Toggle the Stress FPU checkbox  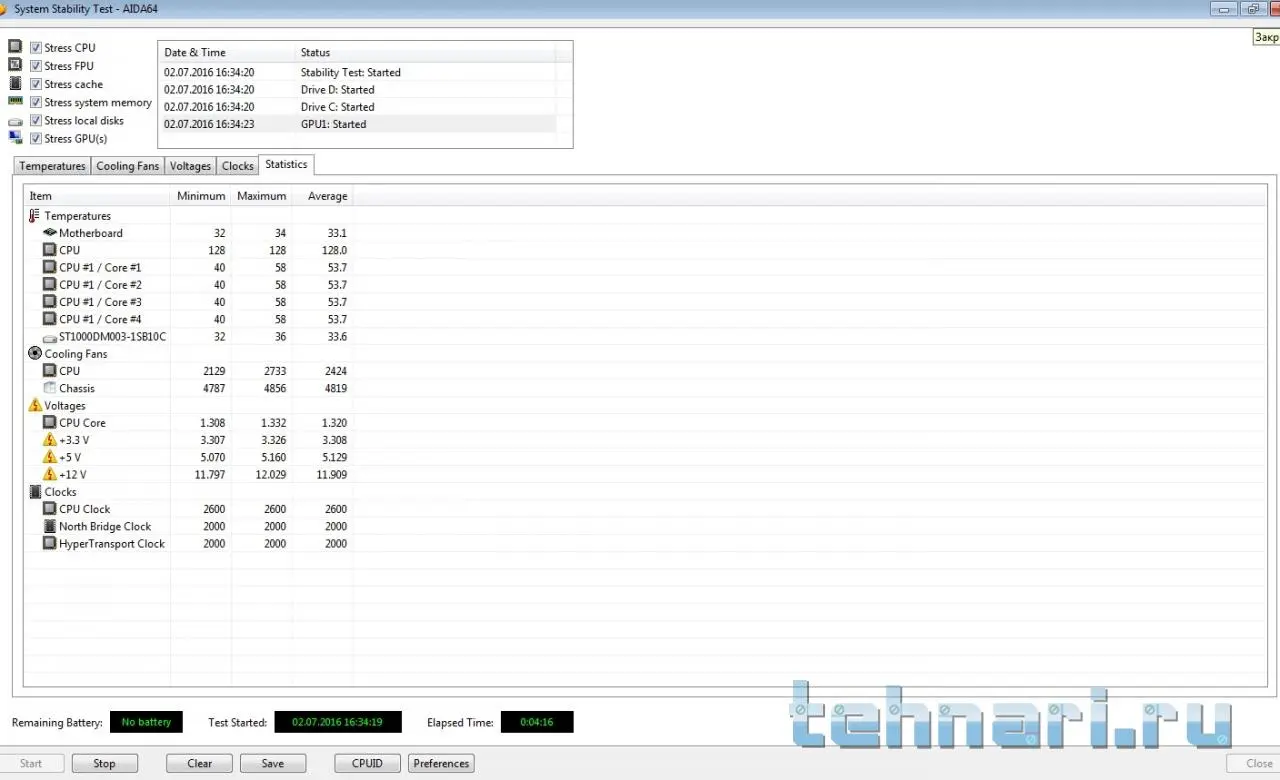36,66
